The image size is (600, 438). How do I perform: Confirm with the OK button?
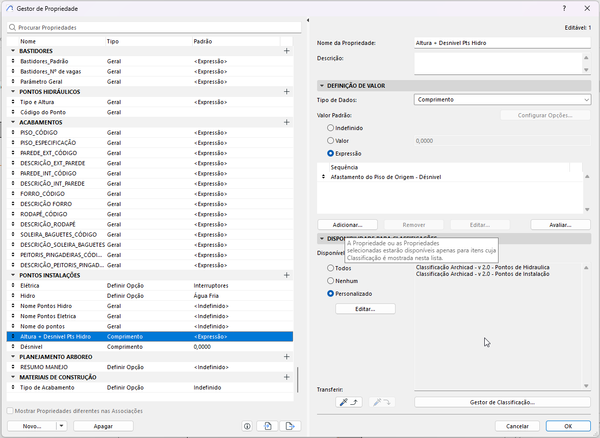pyautogui.click(x=568, y=426)
